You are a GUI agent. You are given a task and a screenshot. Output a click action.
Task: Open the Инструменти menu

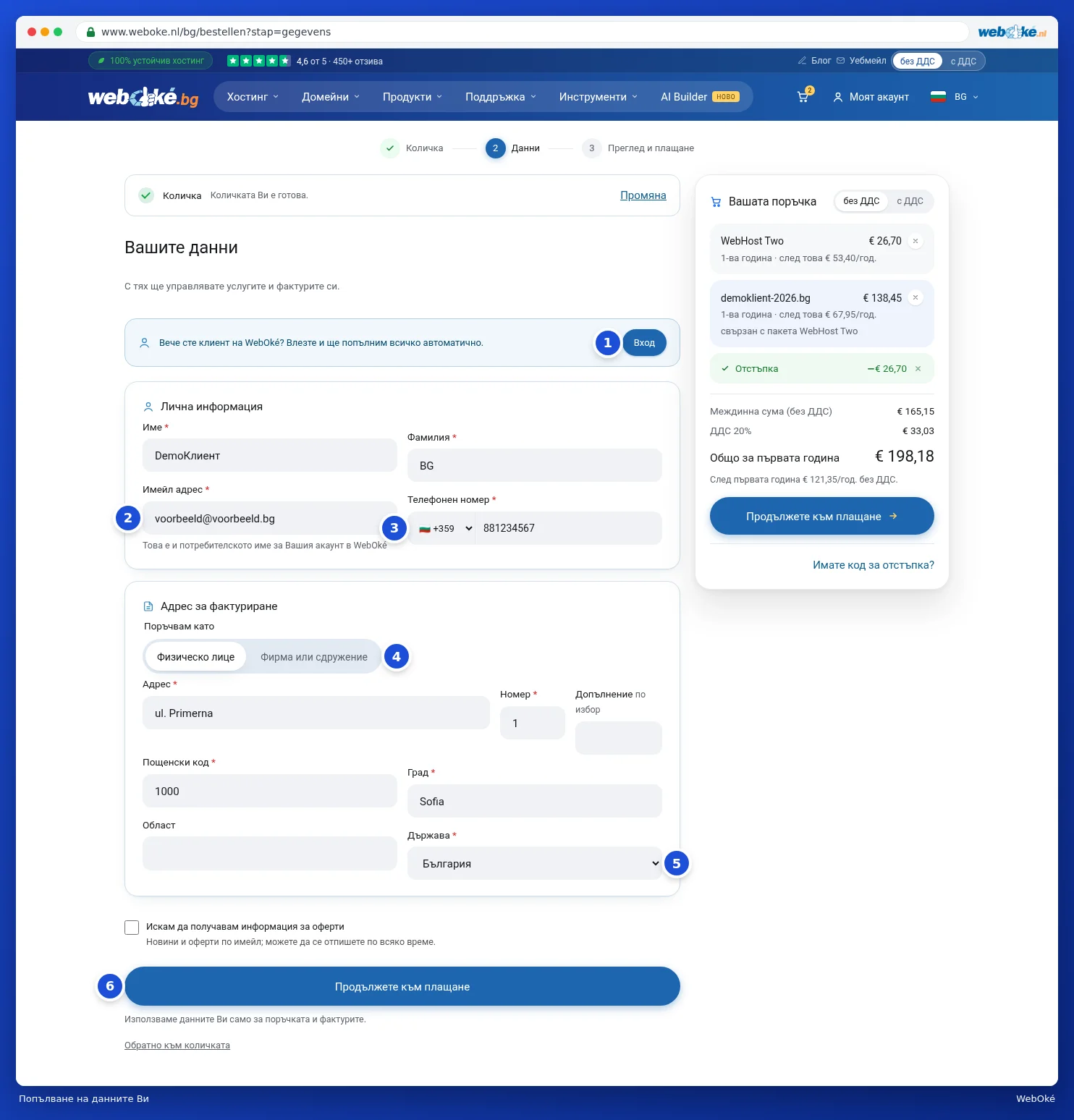tap(598, 97)
